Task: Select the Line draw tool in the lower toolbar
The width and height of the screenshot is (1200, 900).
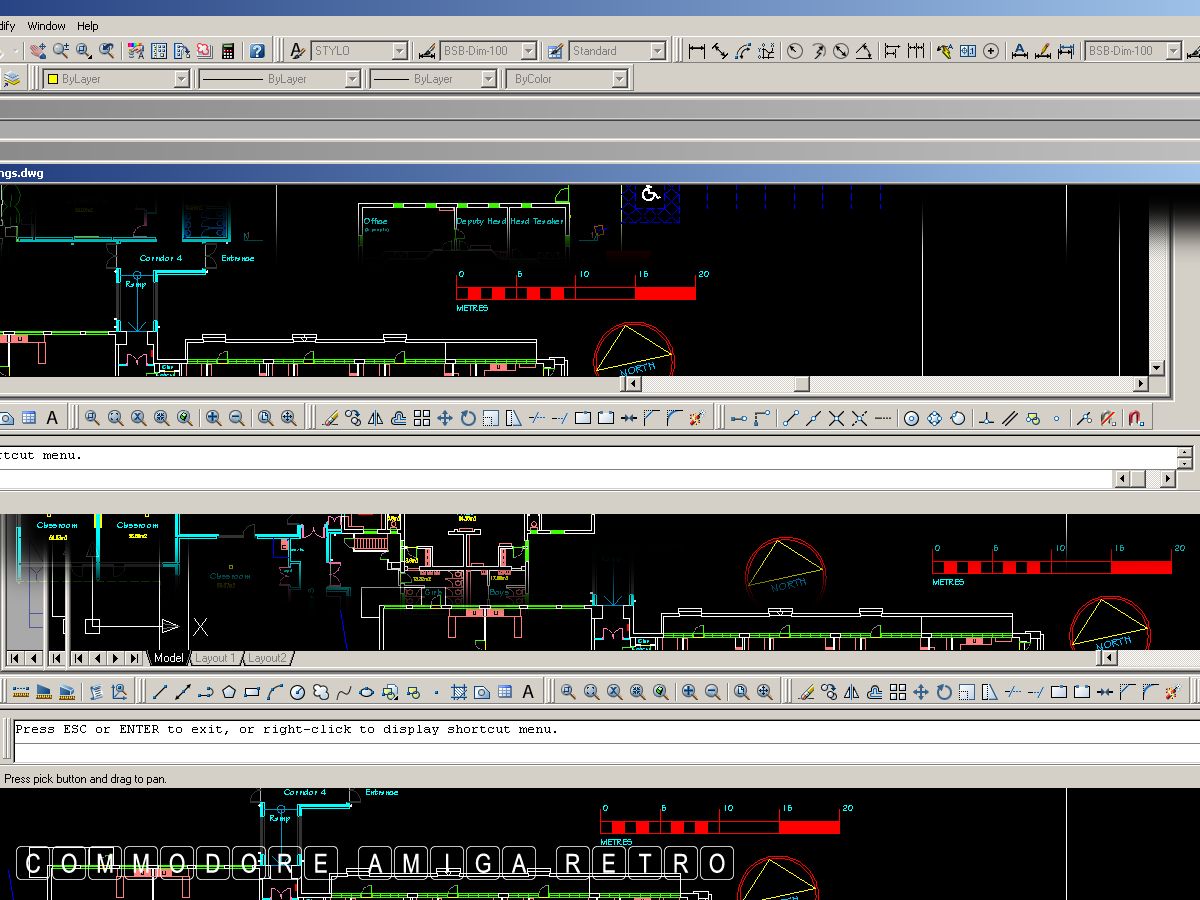Action: [160, 692]
